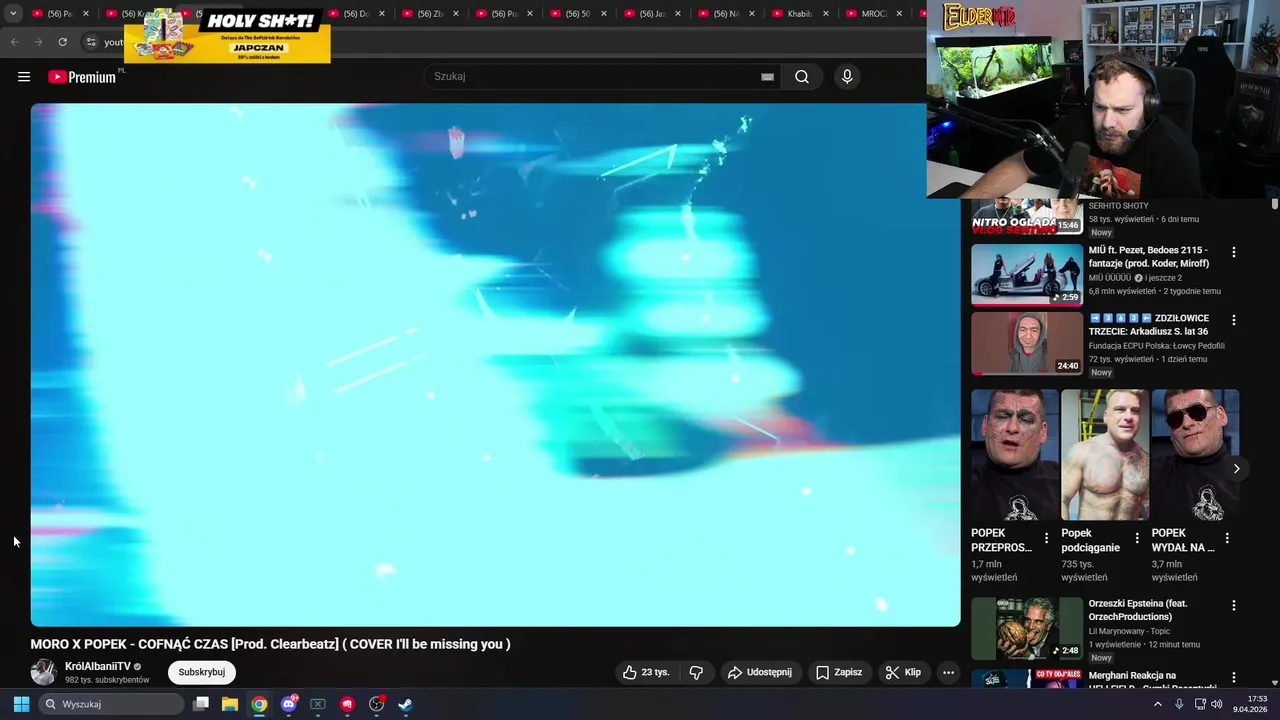The width and height of the screenshot is (1280, 720).
Task: Open Windows Start menu
Action: (x=21, y=704)
